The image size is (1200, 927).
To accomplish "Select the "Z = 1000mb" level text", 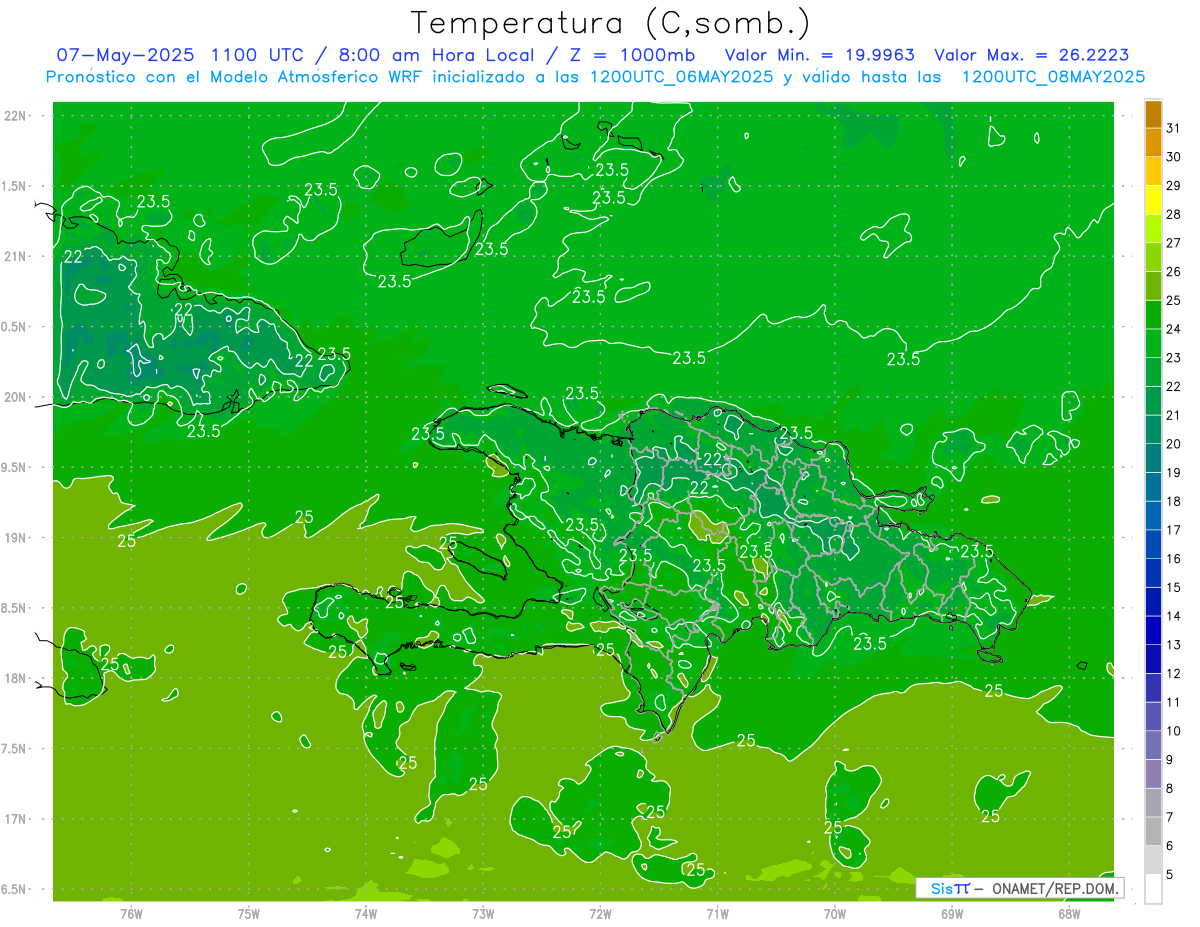I will coord(630,55).
